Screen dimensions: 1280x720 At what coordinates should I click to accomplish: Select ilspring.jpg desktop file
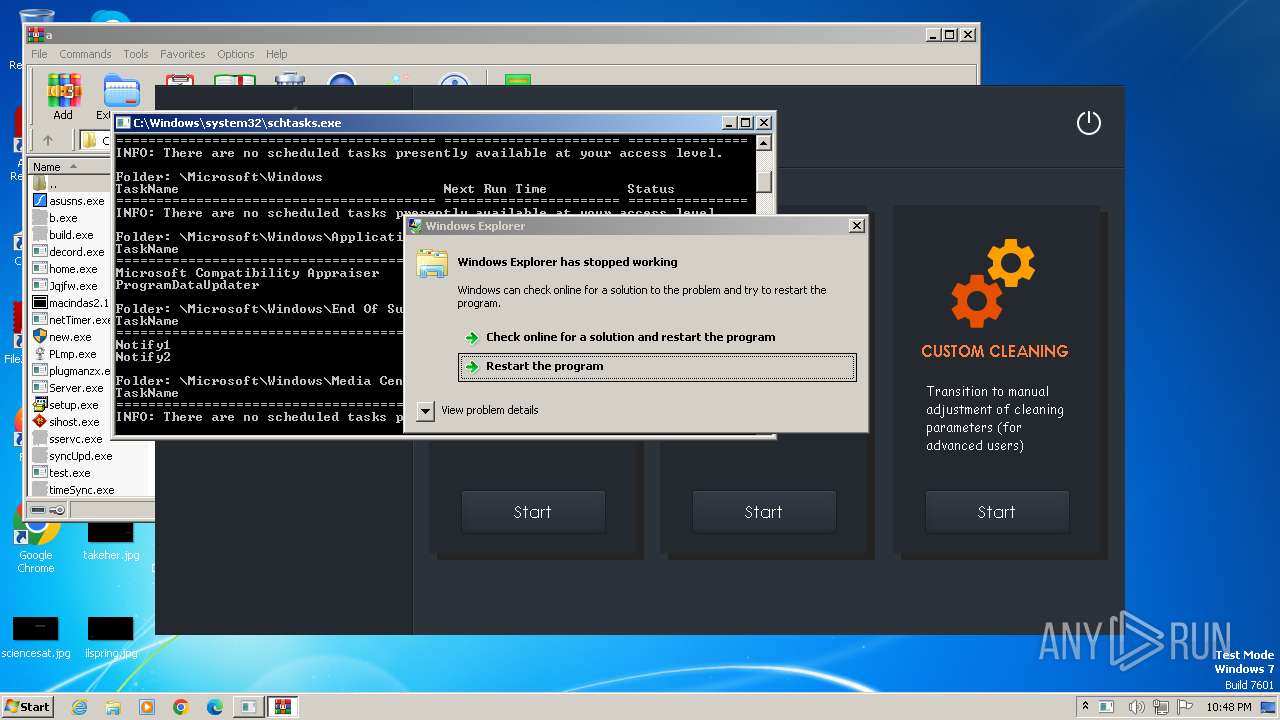click(110, 638)
